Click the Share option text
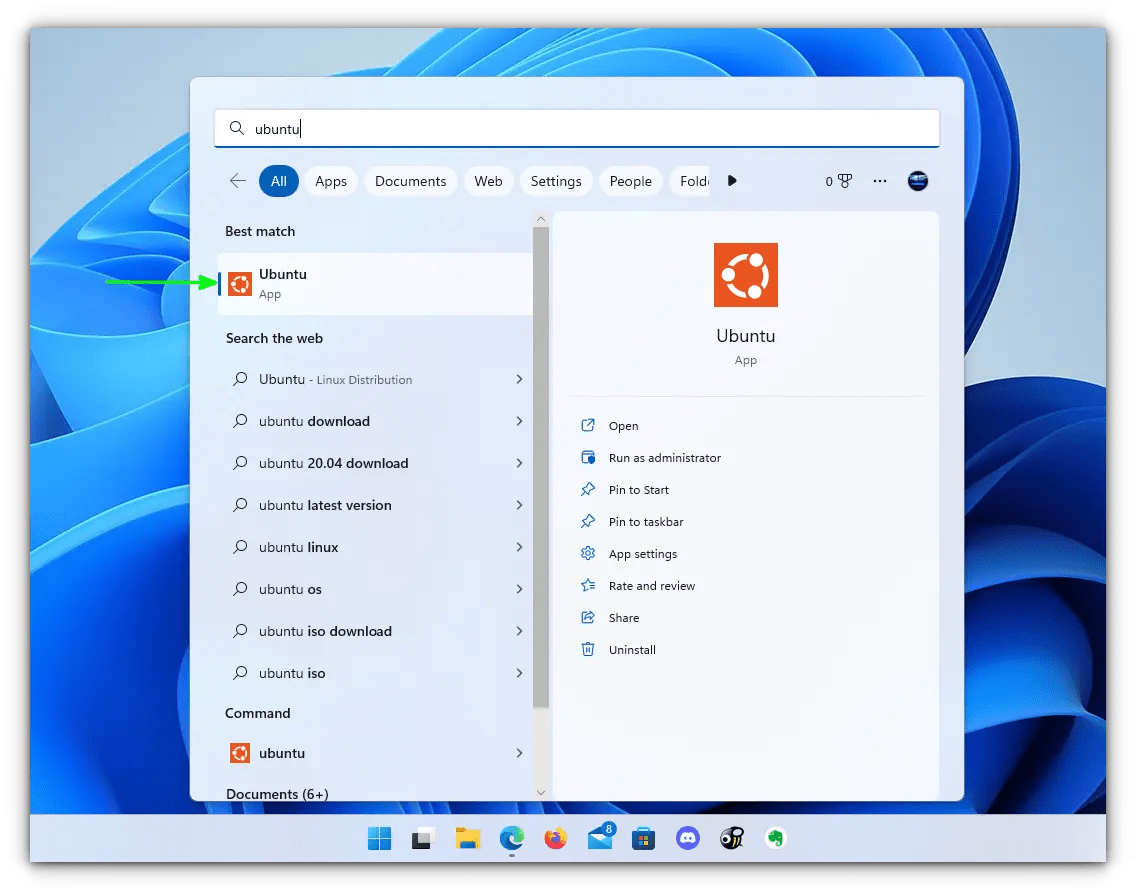Screen dimensions: 1136x894 pyautogui.click(x=624, y=618)
